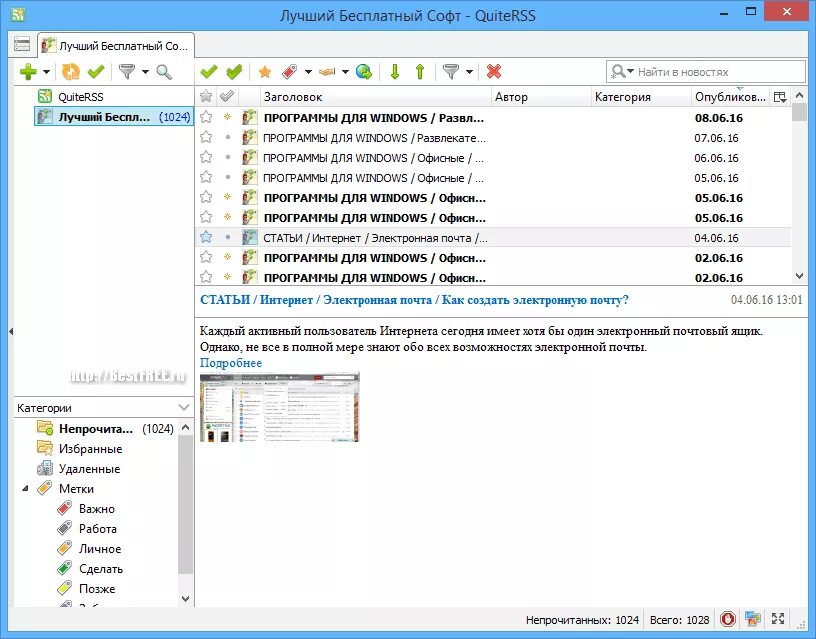
Task: Click Mark all news read double checkmark
Action: [x=234, y=72]
